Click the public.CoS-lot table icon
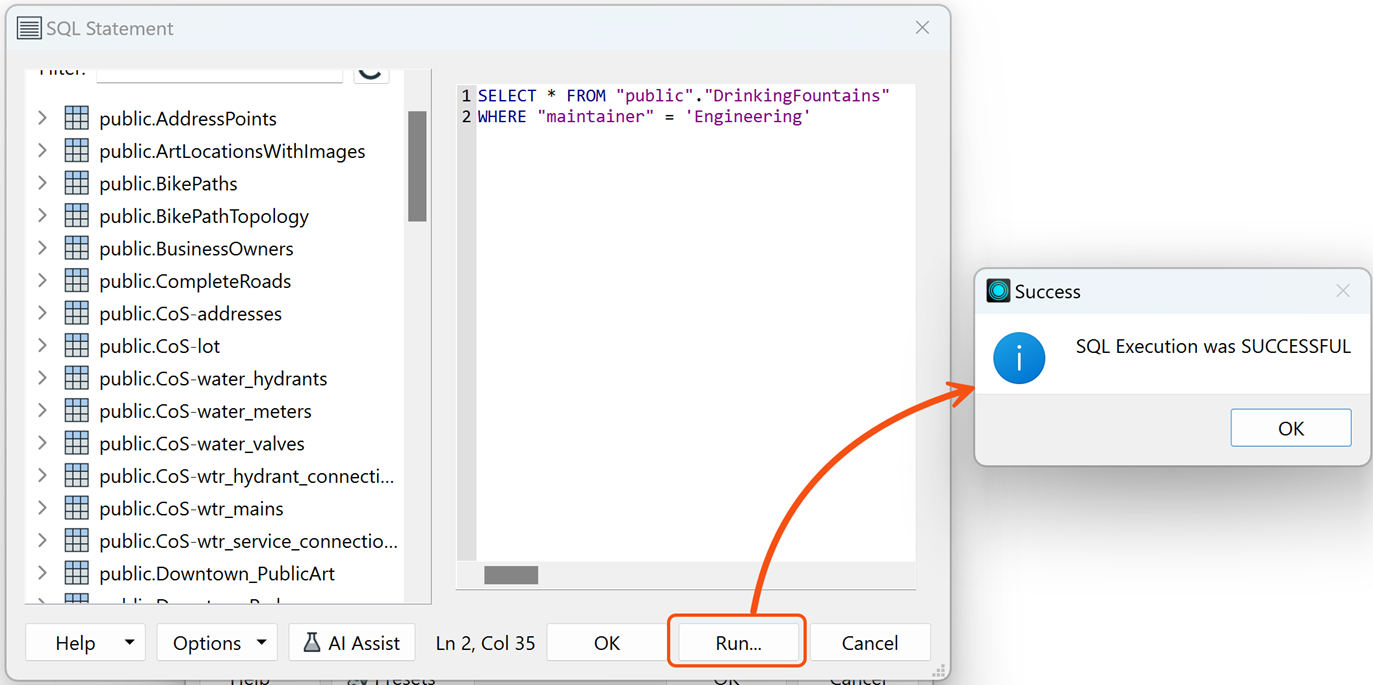 [x=77, y=346]
